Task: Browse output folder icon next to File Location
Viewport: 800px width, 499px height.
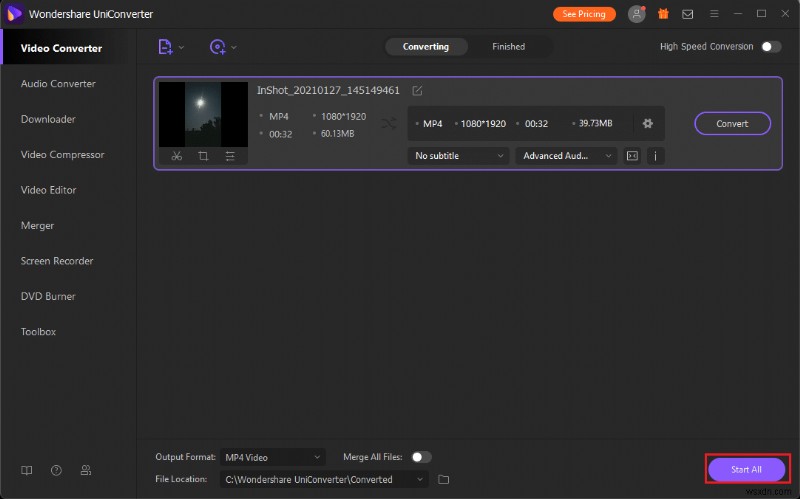Action: coord(444,479)
